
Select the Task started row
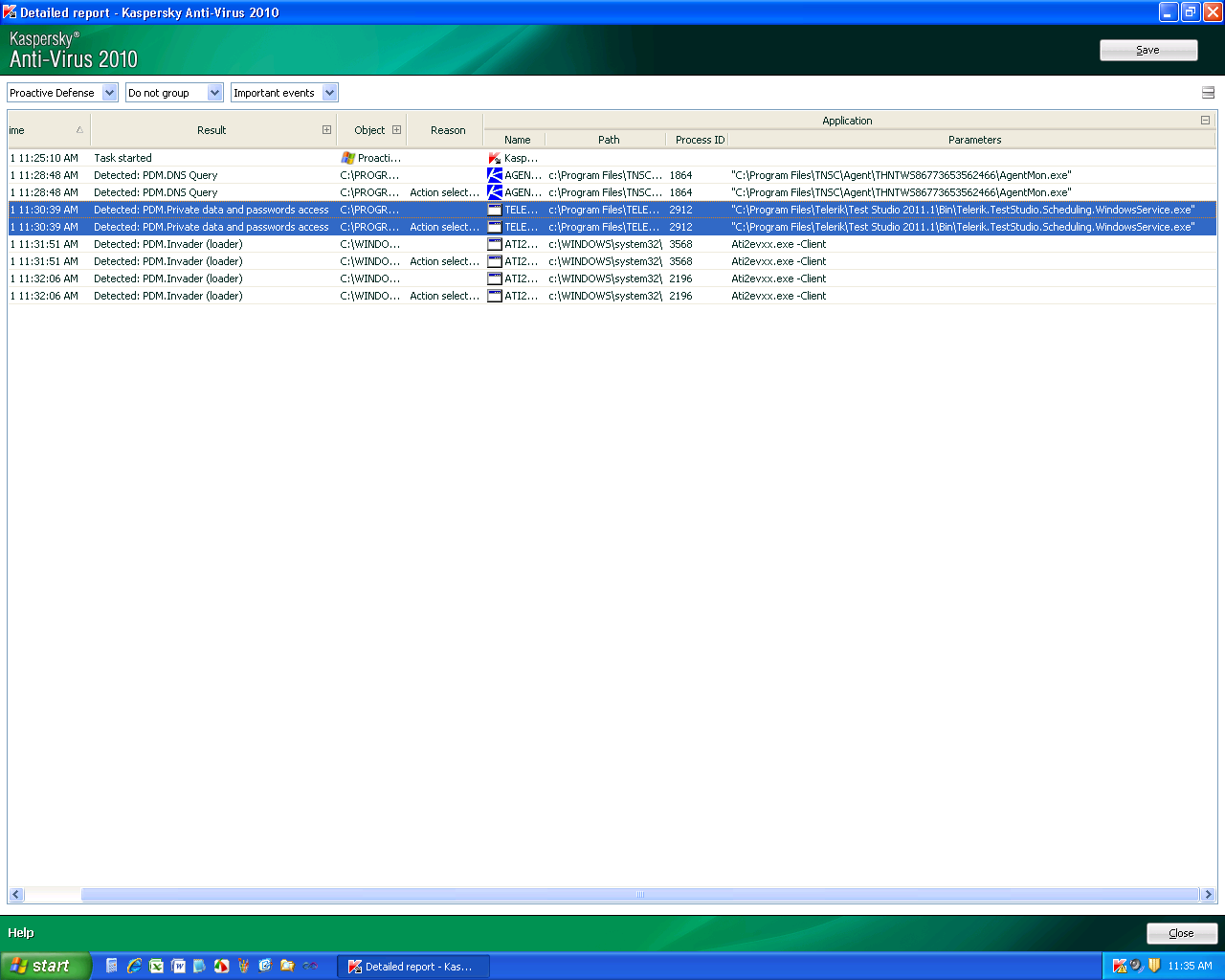[612, 158]
